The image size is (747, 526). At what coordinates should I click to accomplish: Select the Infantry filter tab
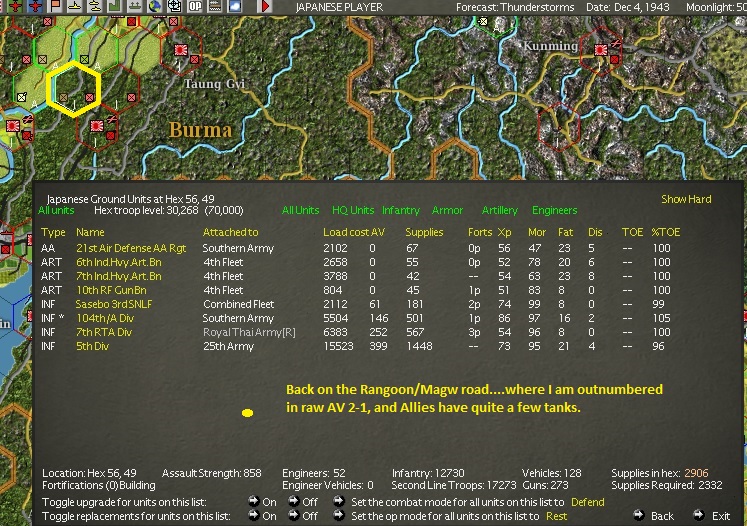[401, 210]
